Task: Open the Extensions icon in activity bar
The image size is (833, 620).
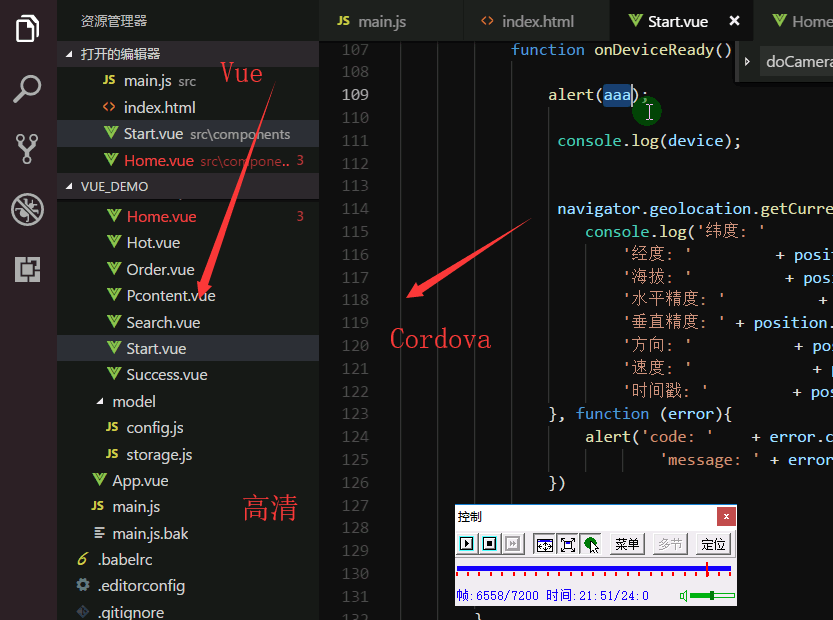Action: 27,269
